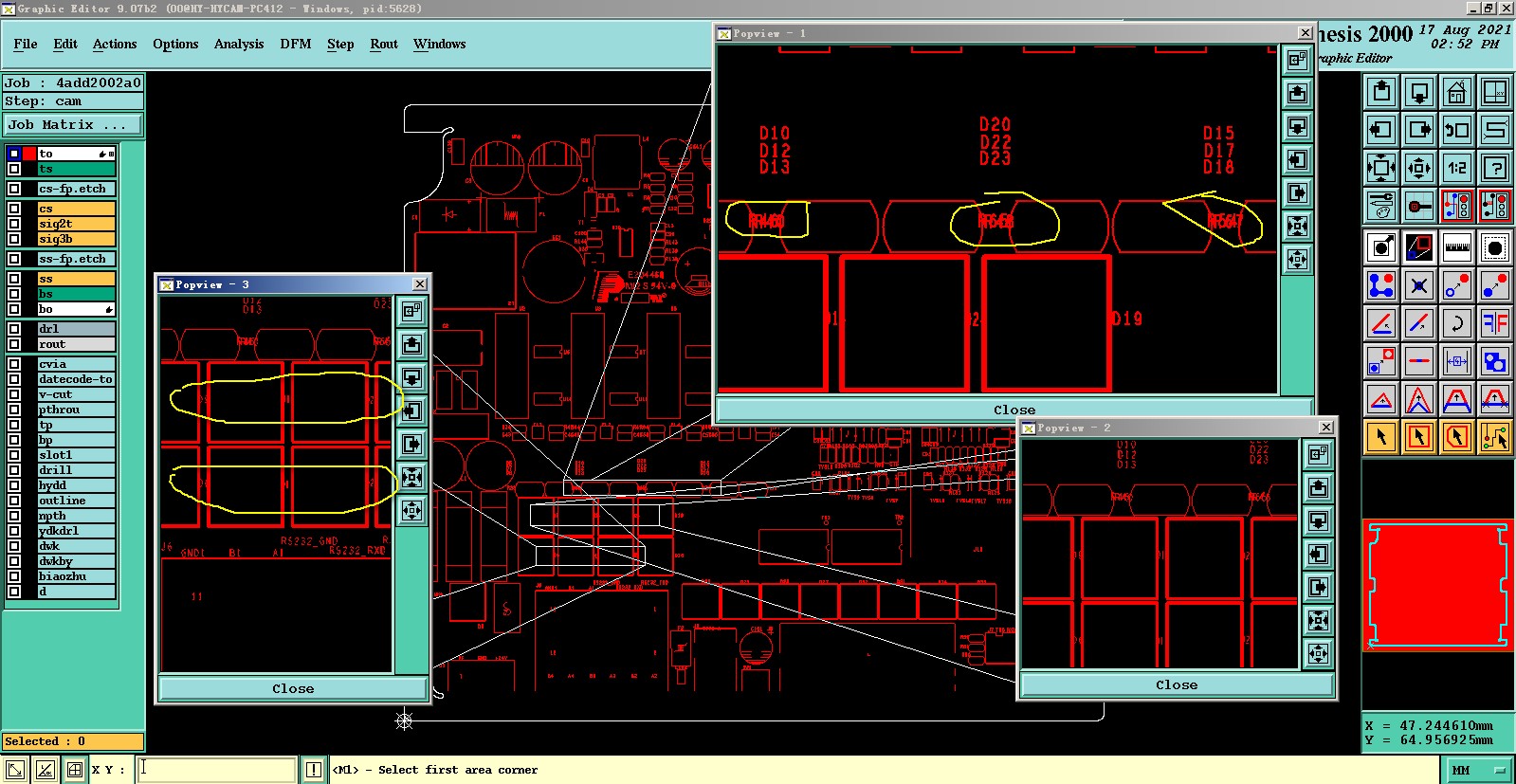The width and height of the screenshot is (1516, 784).
Task: Open the question mark help icon
Action: coord(1495,168)
